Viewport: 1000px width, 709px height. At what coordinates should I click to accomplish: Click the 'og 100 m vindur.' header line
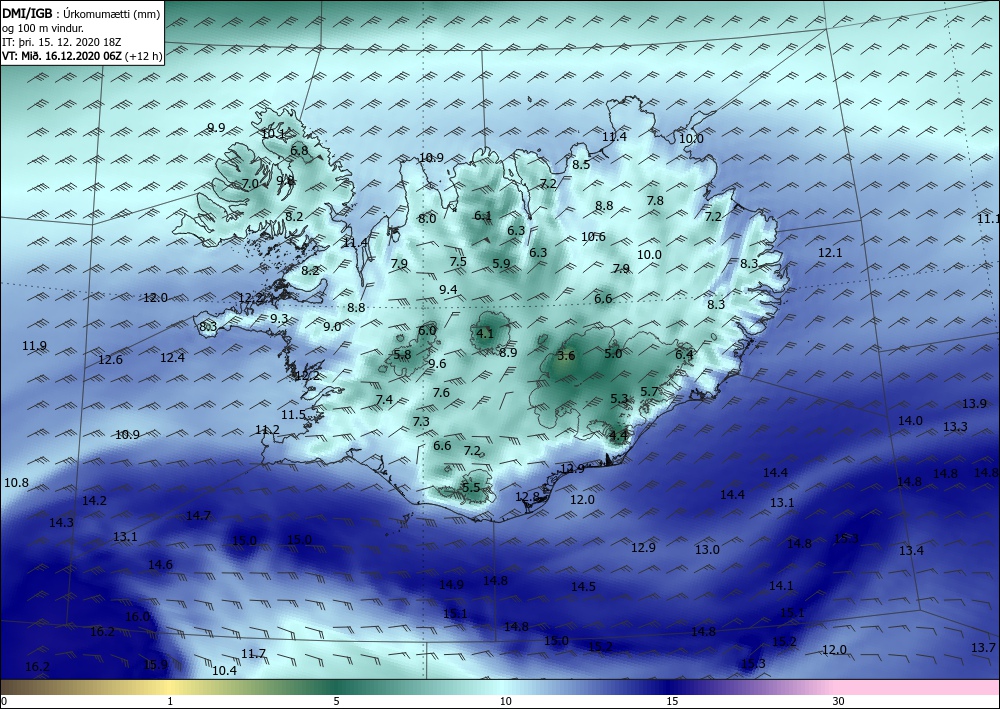[x=43, y=28]
